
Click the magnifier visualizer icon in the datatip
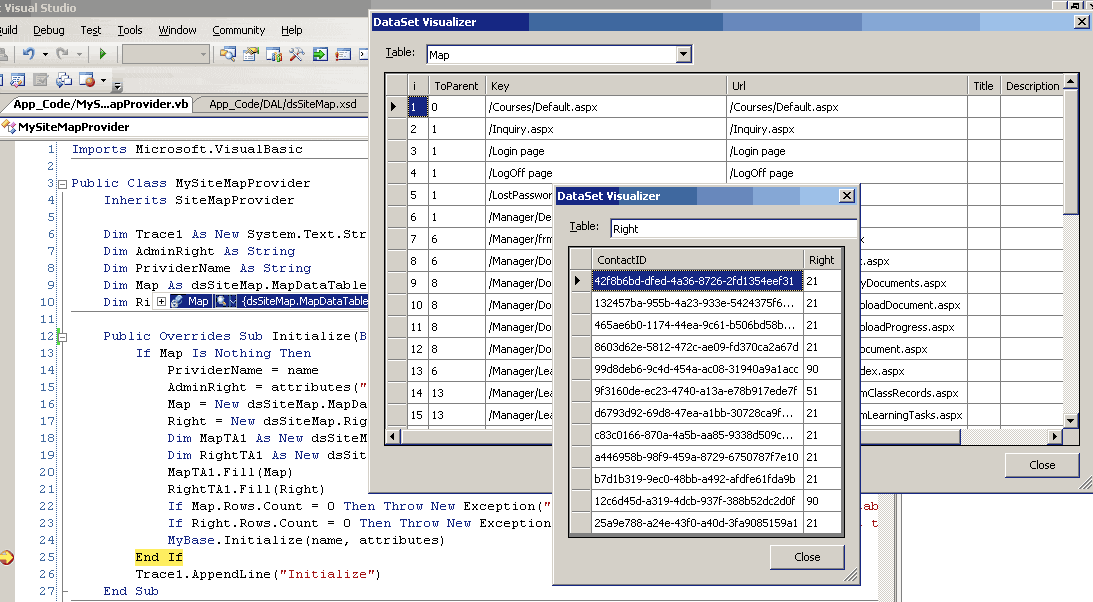[222, 301]
